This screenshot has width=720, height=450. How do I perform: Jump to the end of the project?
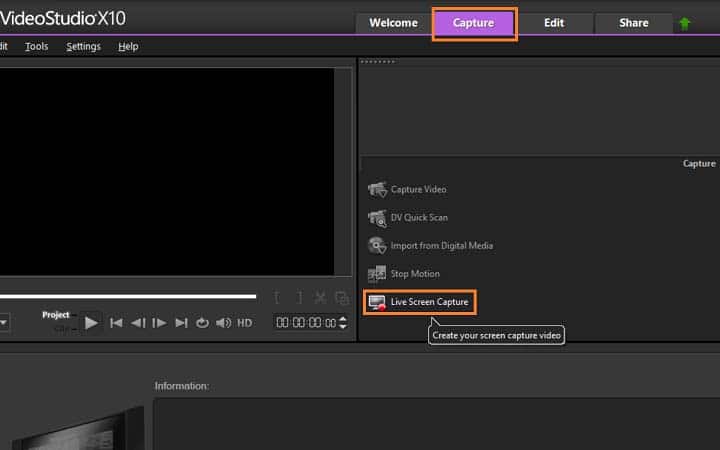coord(181,323)
